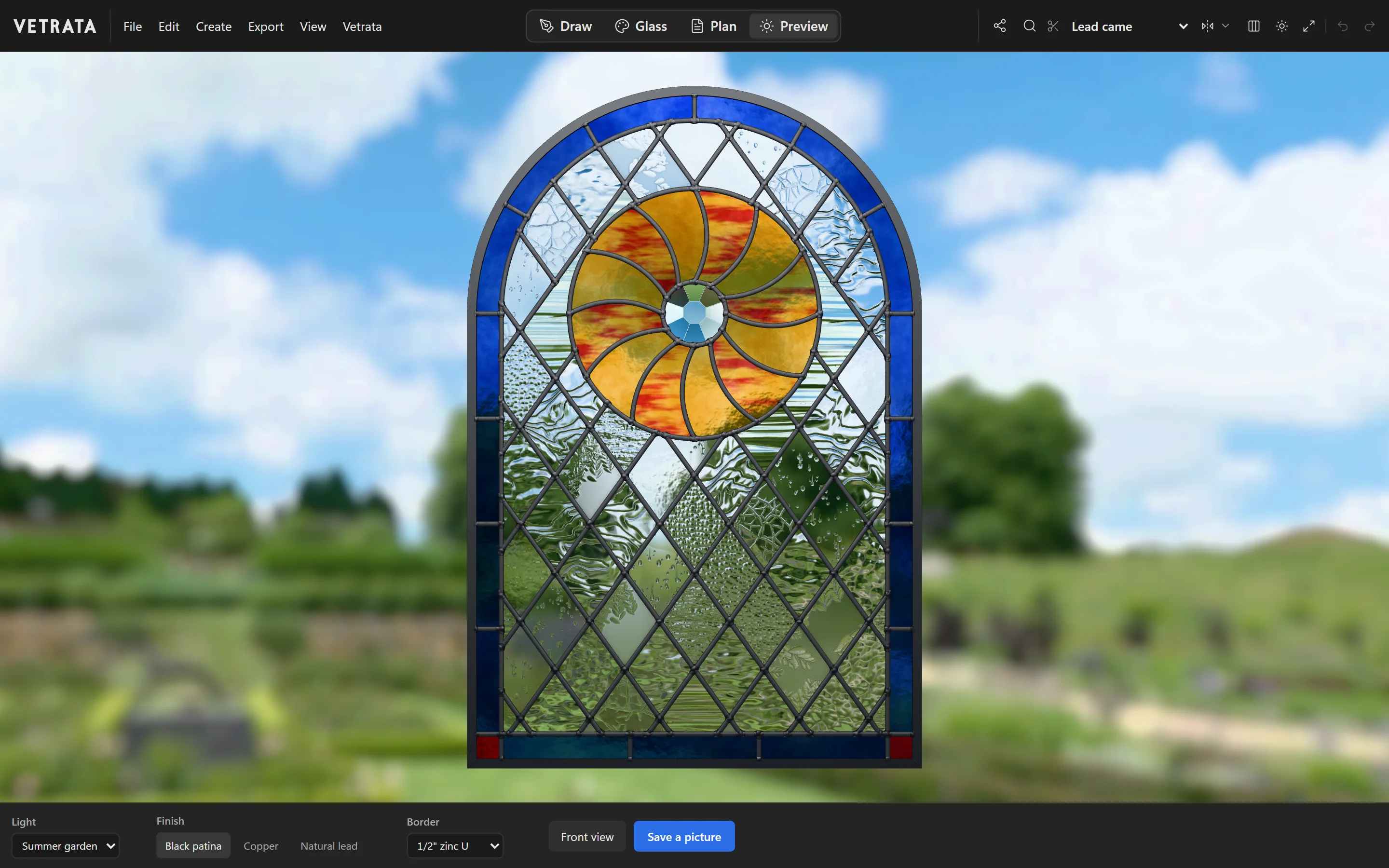The height and width of the screenshot is (868, 1389).
Task: Open the Create menu
Action: click(x=214, y=27)
